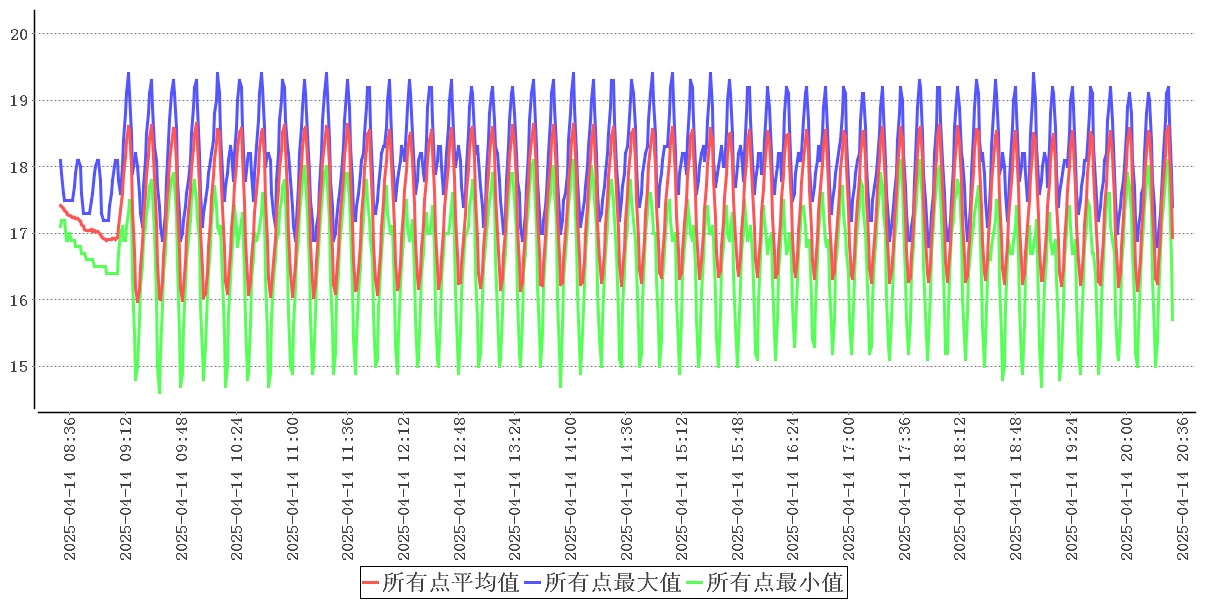Click the y-axis value 20
The width and height of the screenshot is (1207, 600).
point(18,34)
